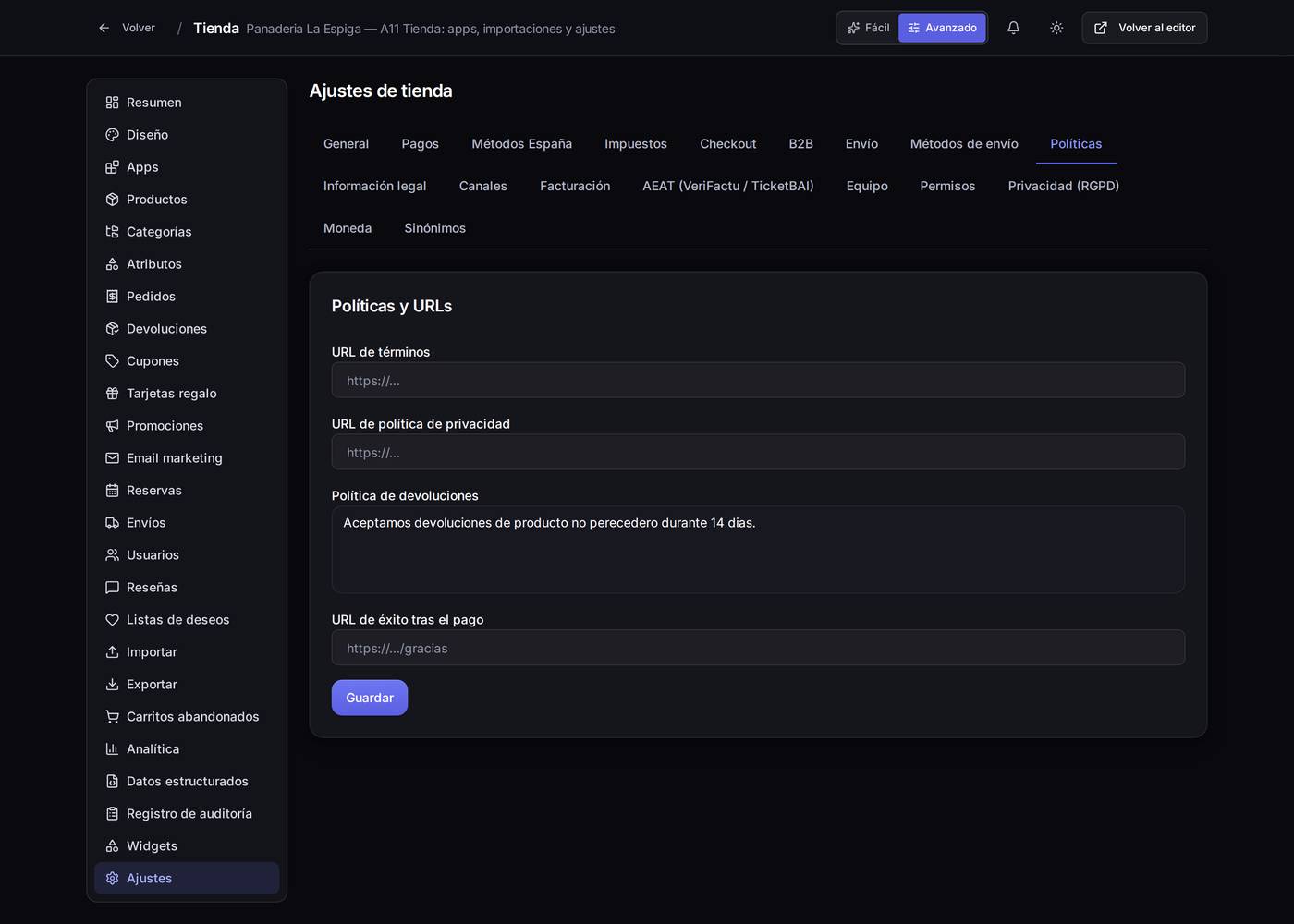Click the Usuarios people icon

pyautogui.click(x=112, y=555)
